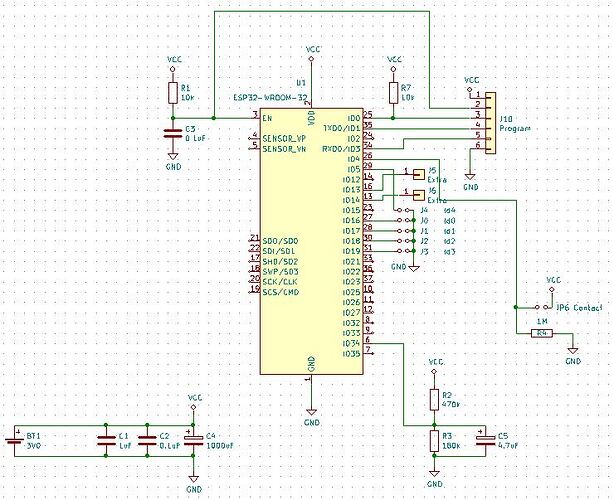Select the JP6 Contact jumper symbol

click(x=543, y=307)
